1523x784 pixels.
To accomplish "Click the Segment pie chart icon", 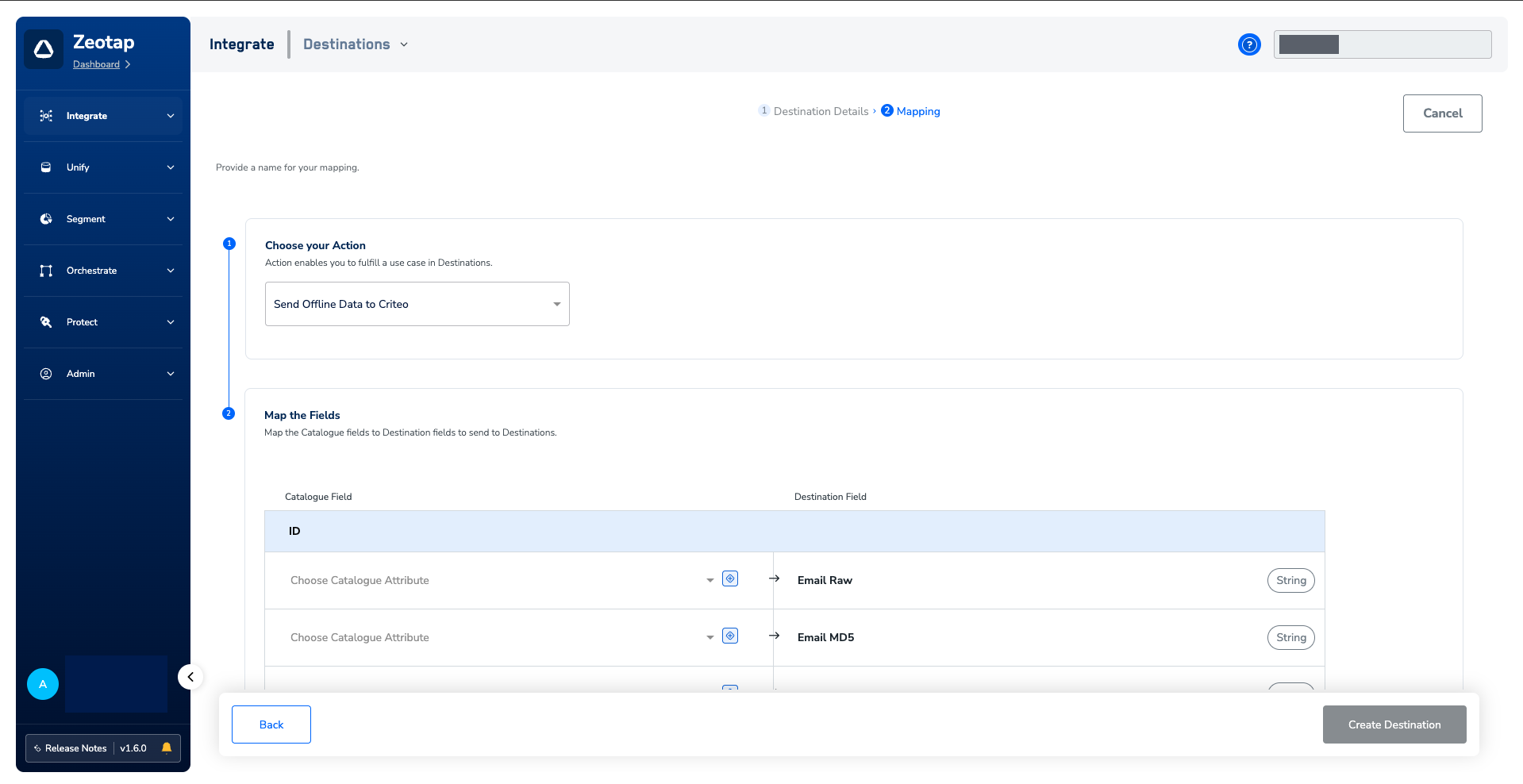I will click(46, 219).
